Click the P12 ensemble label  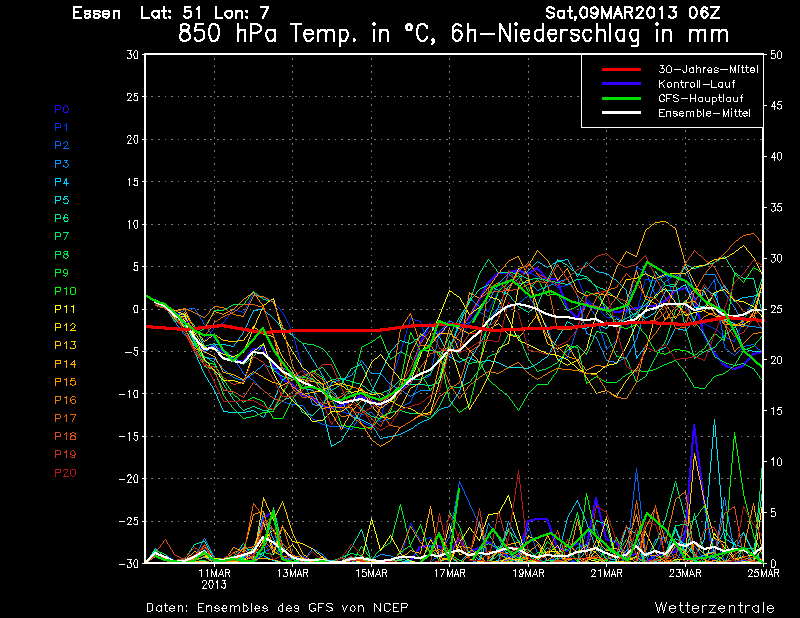tap(65, 327)
